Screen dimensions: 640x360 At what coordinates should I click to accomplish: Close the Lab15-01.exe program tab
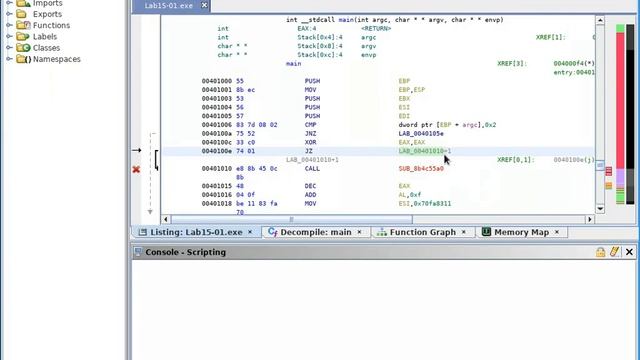pyautogui.click(x=204, y=5)
